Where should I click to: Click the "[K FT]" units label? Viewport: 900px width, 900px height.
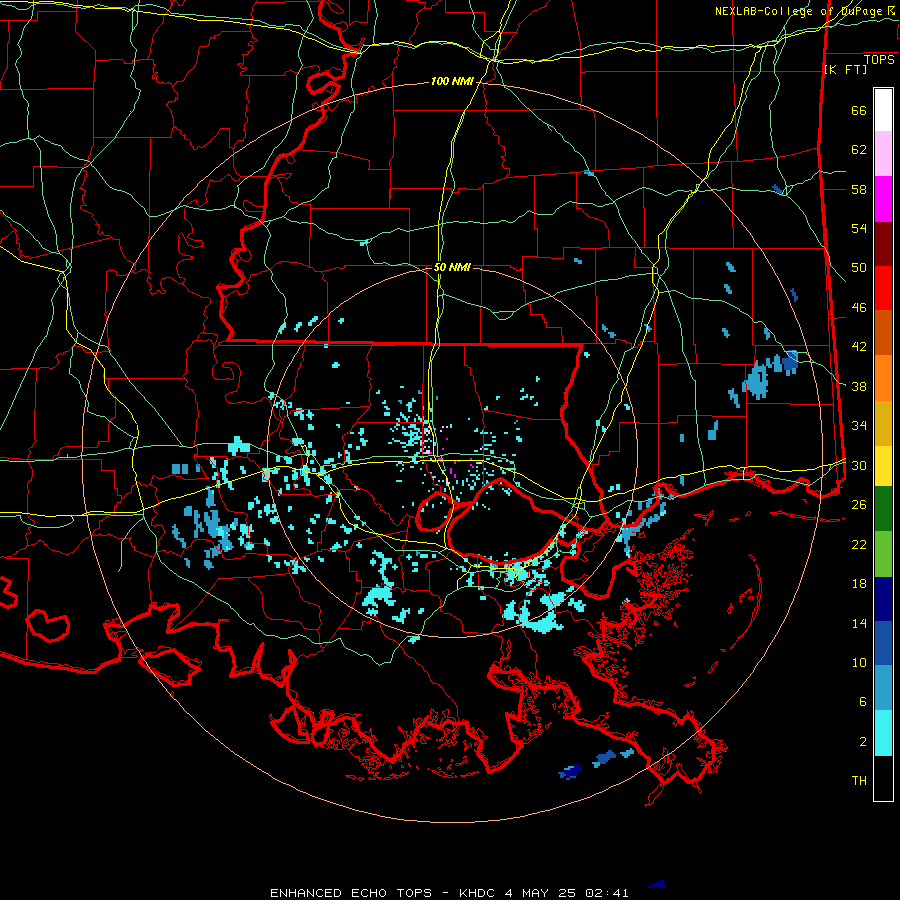(x=845, y=69)
